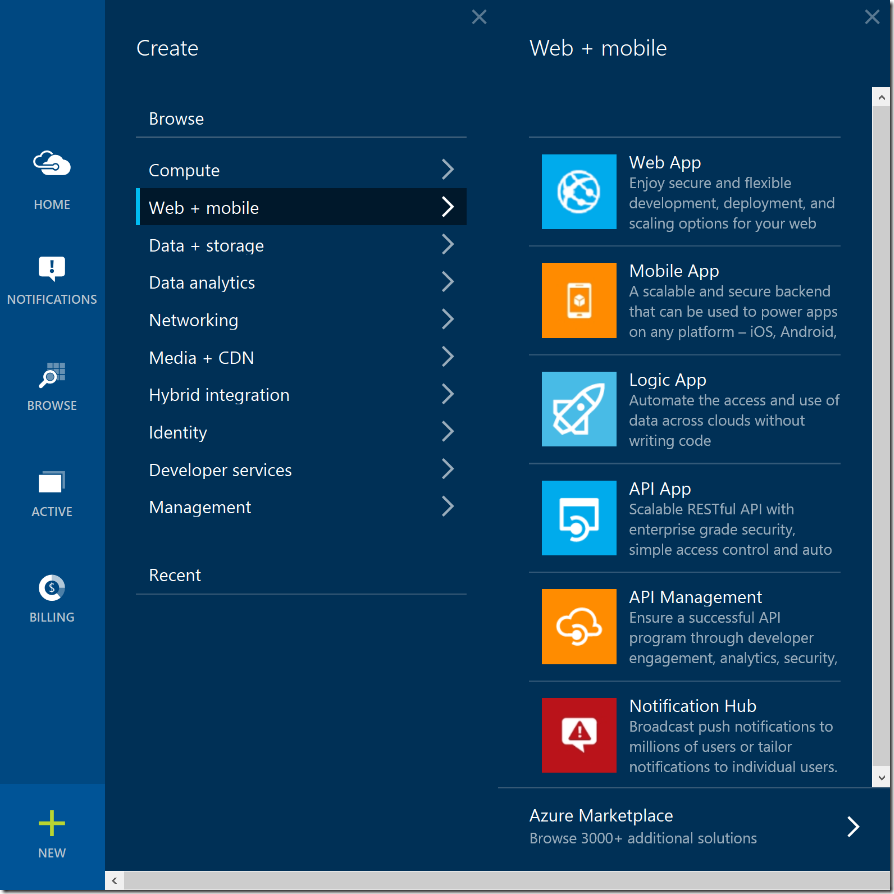Expand the Management category chevron
Viewport: 894px width, 894px height.
447,507
